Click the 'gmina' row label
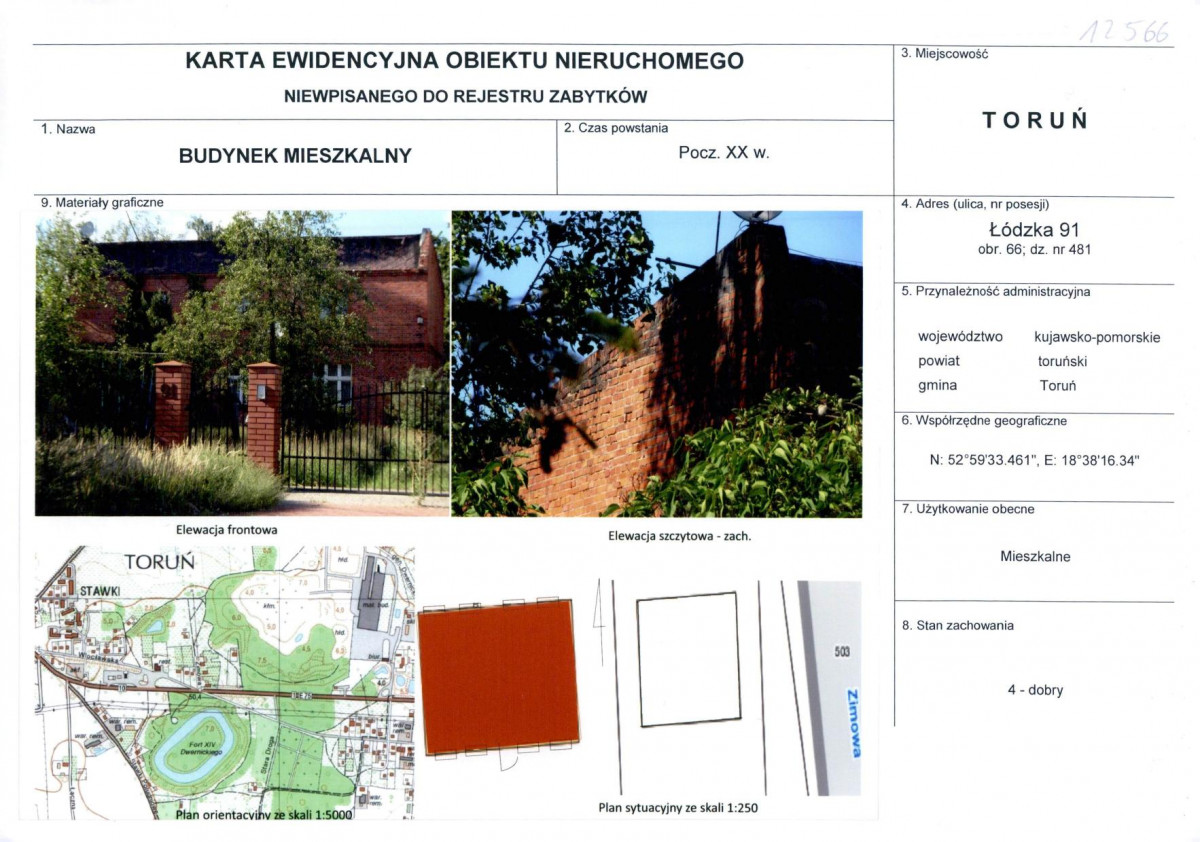 [x=937, y=385]
